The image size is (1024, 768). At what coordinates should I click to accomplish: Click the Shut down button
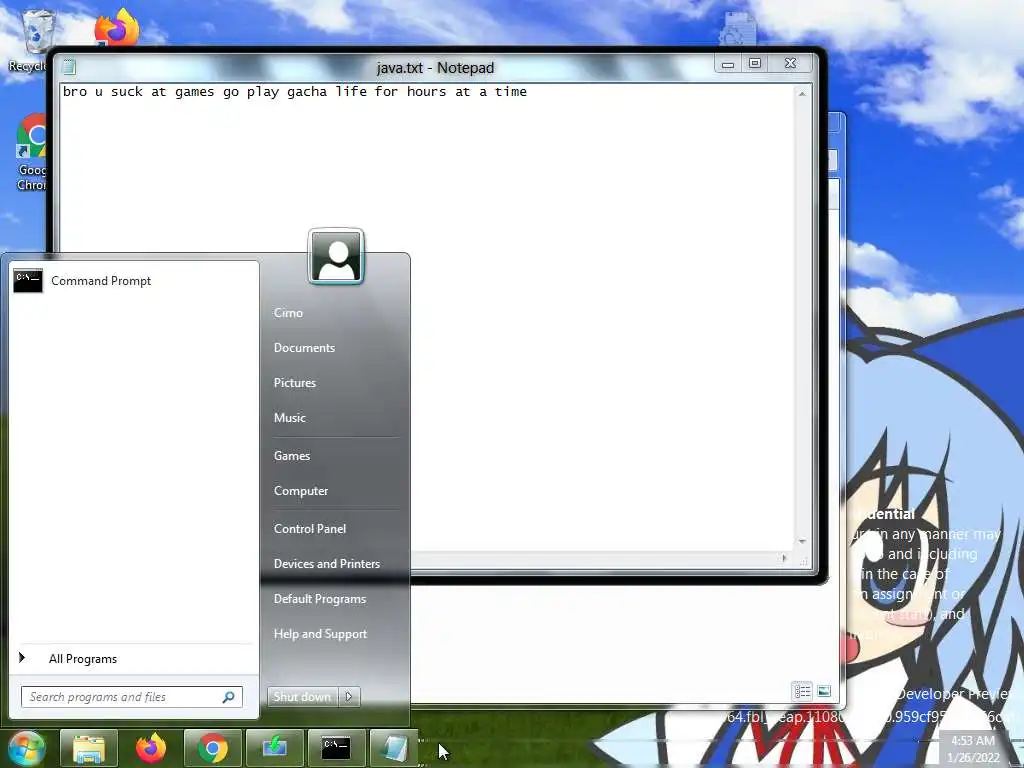pyautogui.click(x=302, y=697)
